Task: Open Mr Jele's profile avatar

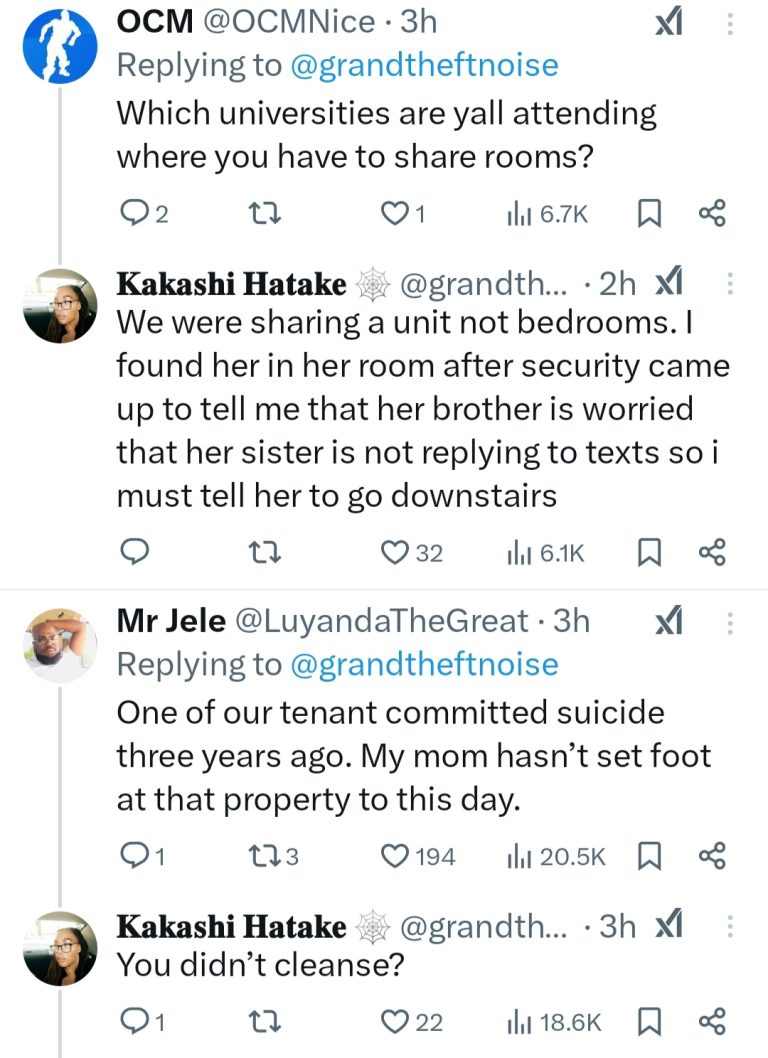Action: (x=60, y=647)
